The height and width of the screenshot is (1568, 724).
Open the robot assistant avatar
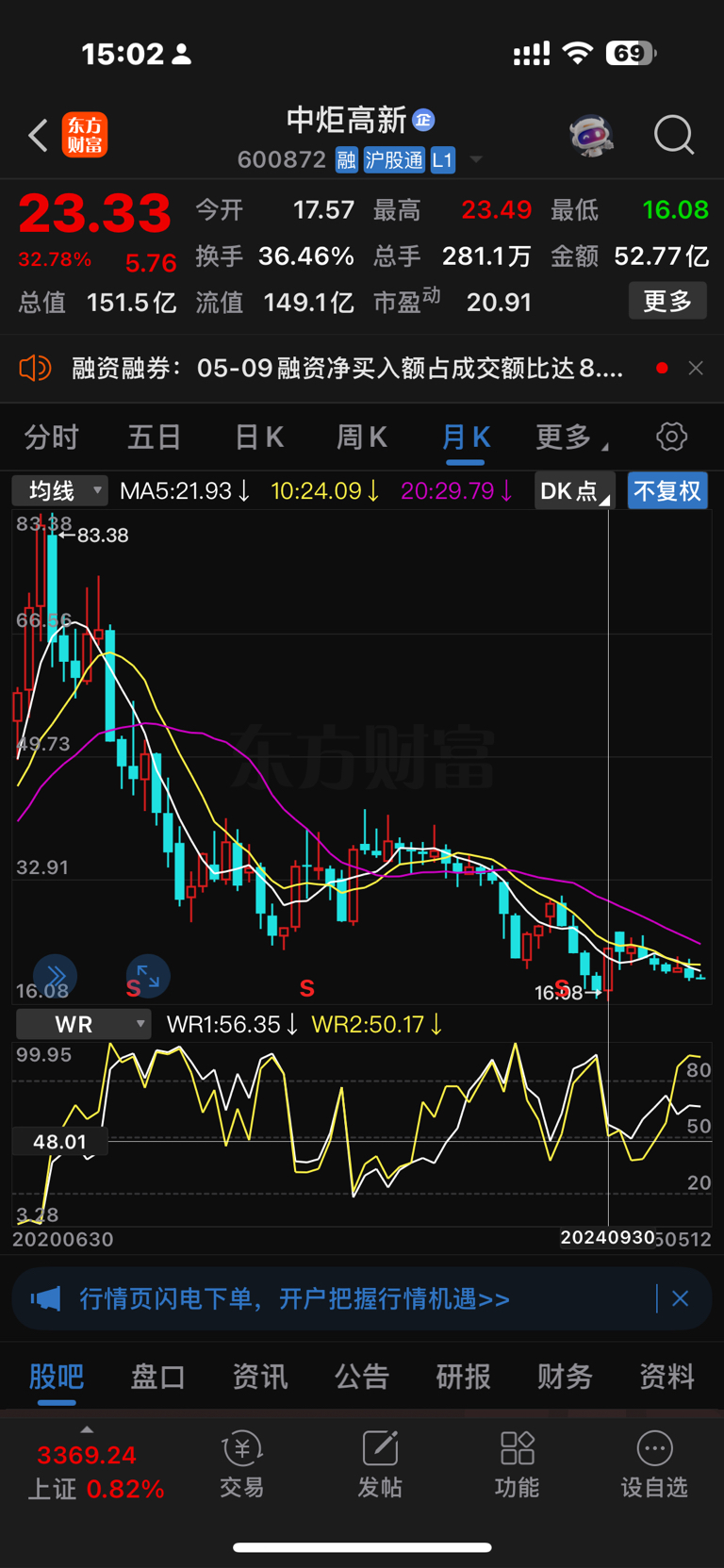591,135
